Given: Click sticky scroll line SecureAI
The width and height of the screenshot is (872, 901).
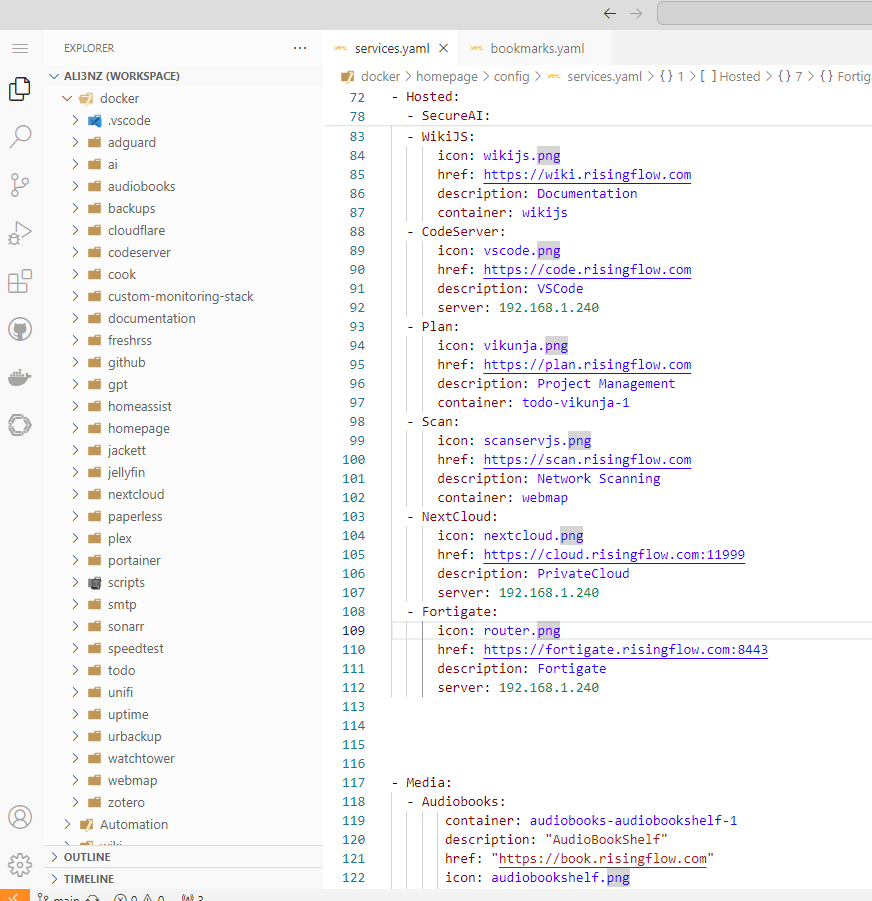Looking at the screenshot, I should point(456,115).
